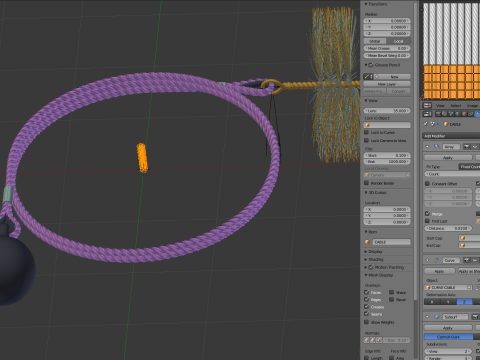Open the Fit Type dropdown
Image resolution: width=480 pixels, height=360 pixels.
[469, 166]
